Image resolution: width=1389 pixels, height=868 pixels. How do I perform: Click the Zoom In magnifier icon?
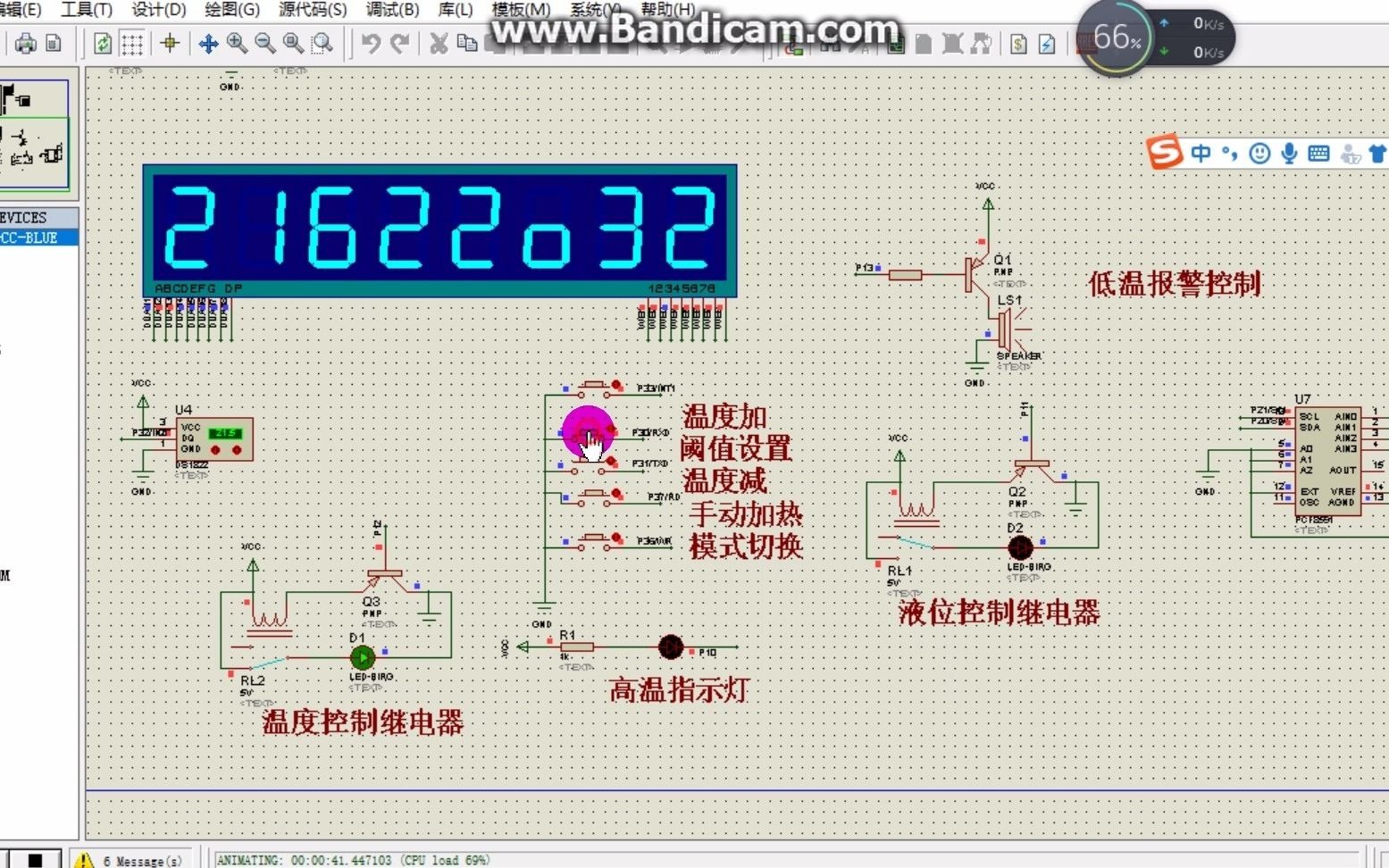click(x=237, y=43)
